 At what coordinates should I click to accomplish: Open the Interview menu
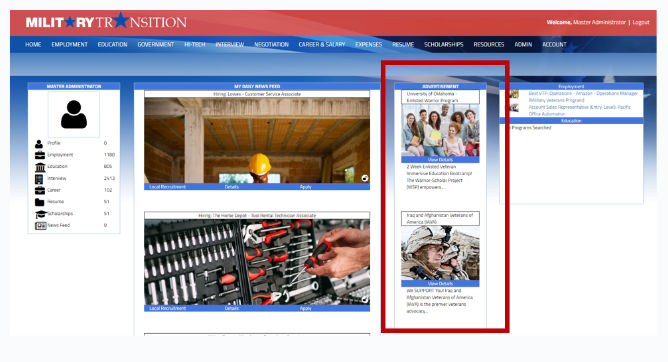(x=230, y=44)
